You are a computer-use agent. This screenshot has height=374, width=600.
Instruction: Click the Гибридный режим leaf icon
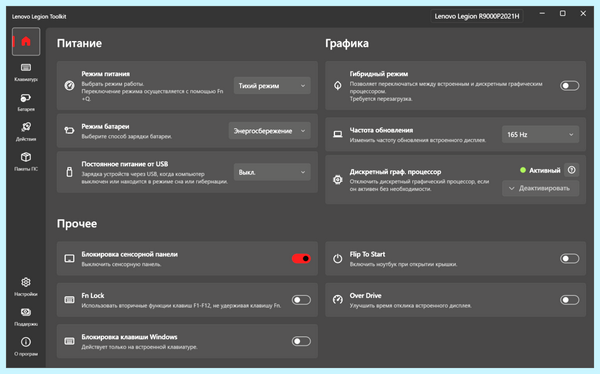point(338,85)
